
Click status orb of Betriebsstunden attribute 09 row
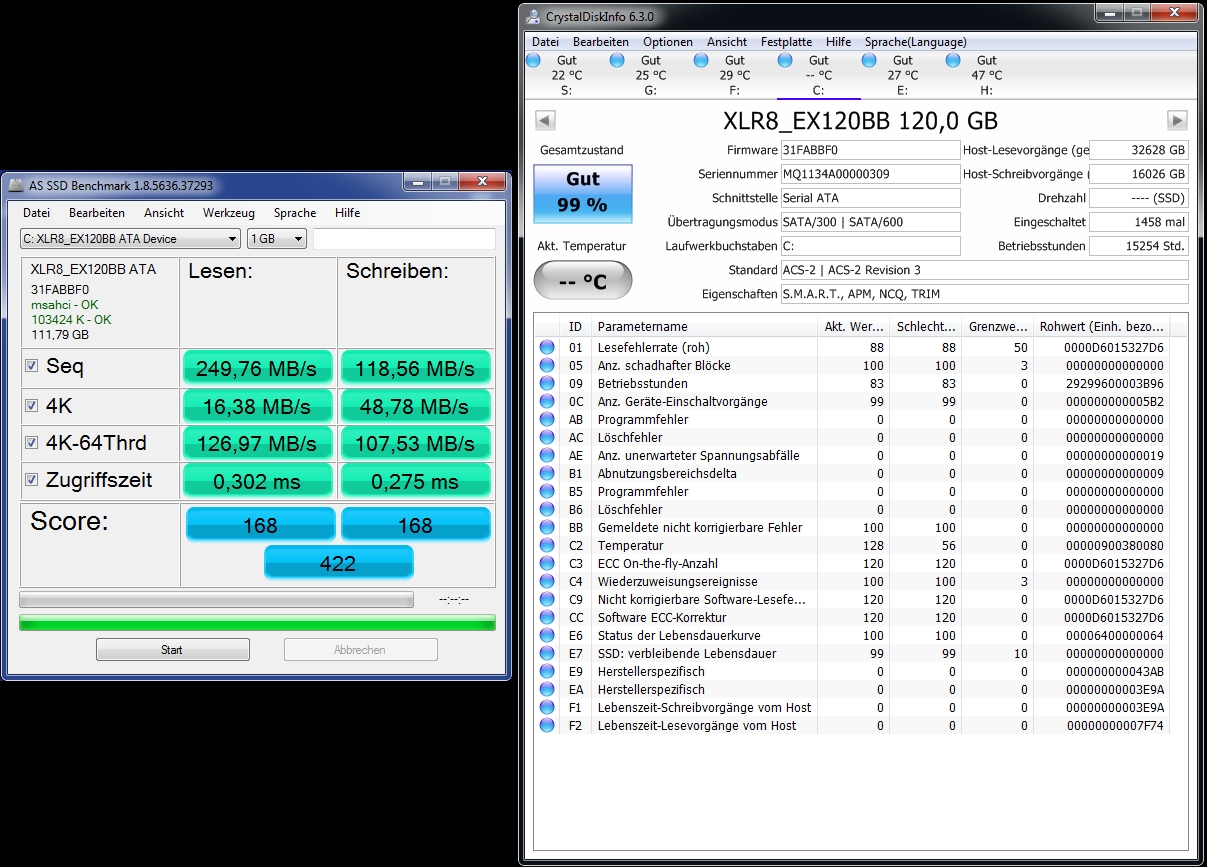pos(547,383)
